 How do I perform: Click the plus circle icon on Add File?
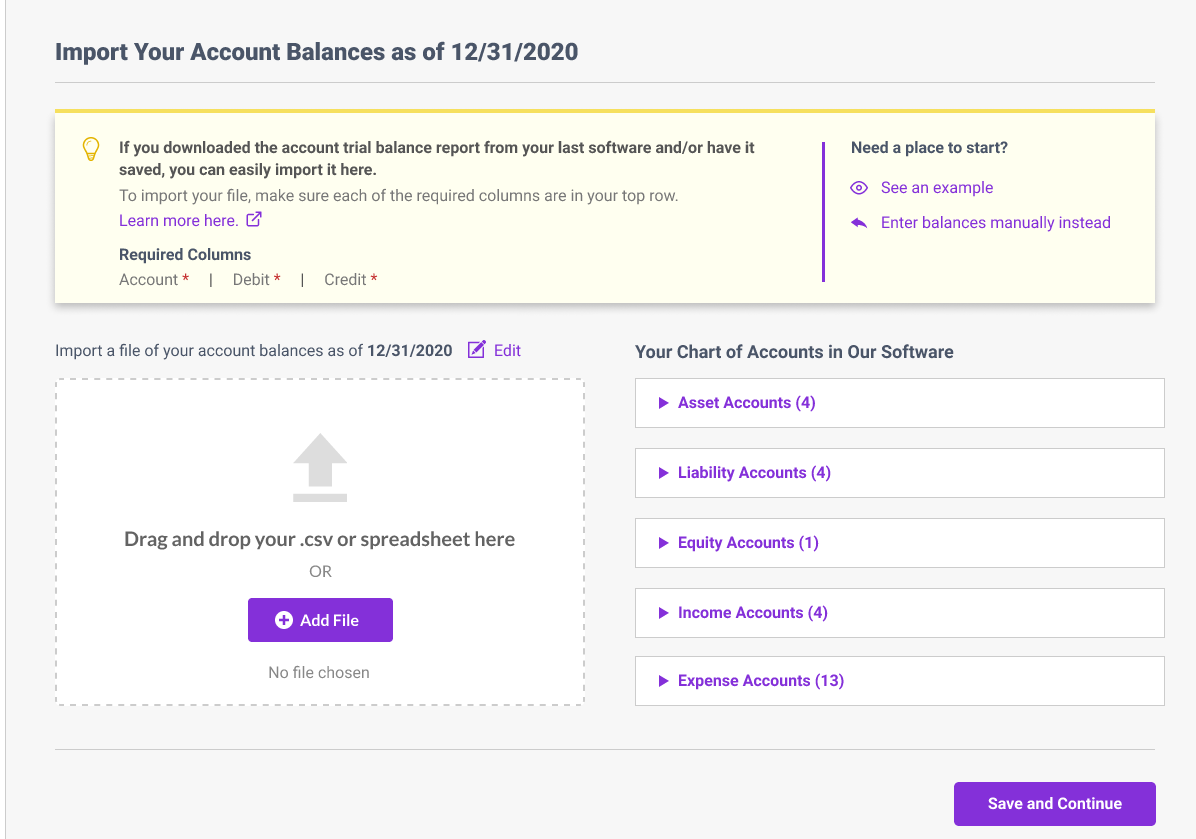click(284, 620)
